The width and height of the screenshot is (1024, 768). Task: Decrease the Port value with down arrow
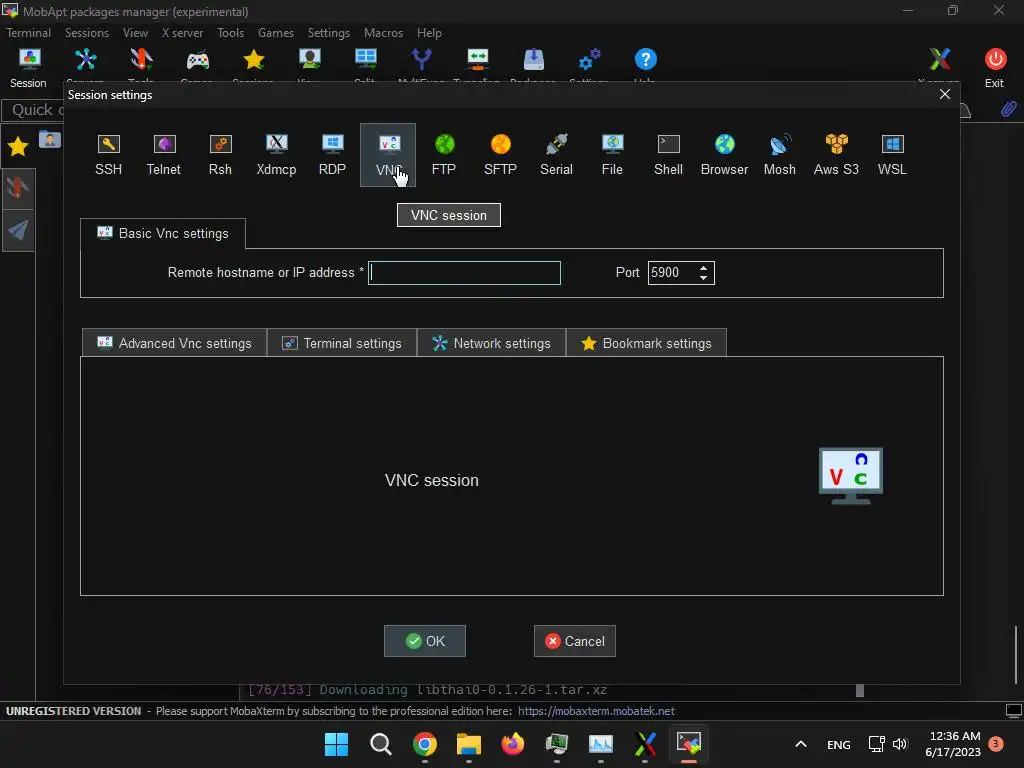click(x=703, y=278)
